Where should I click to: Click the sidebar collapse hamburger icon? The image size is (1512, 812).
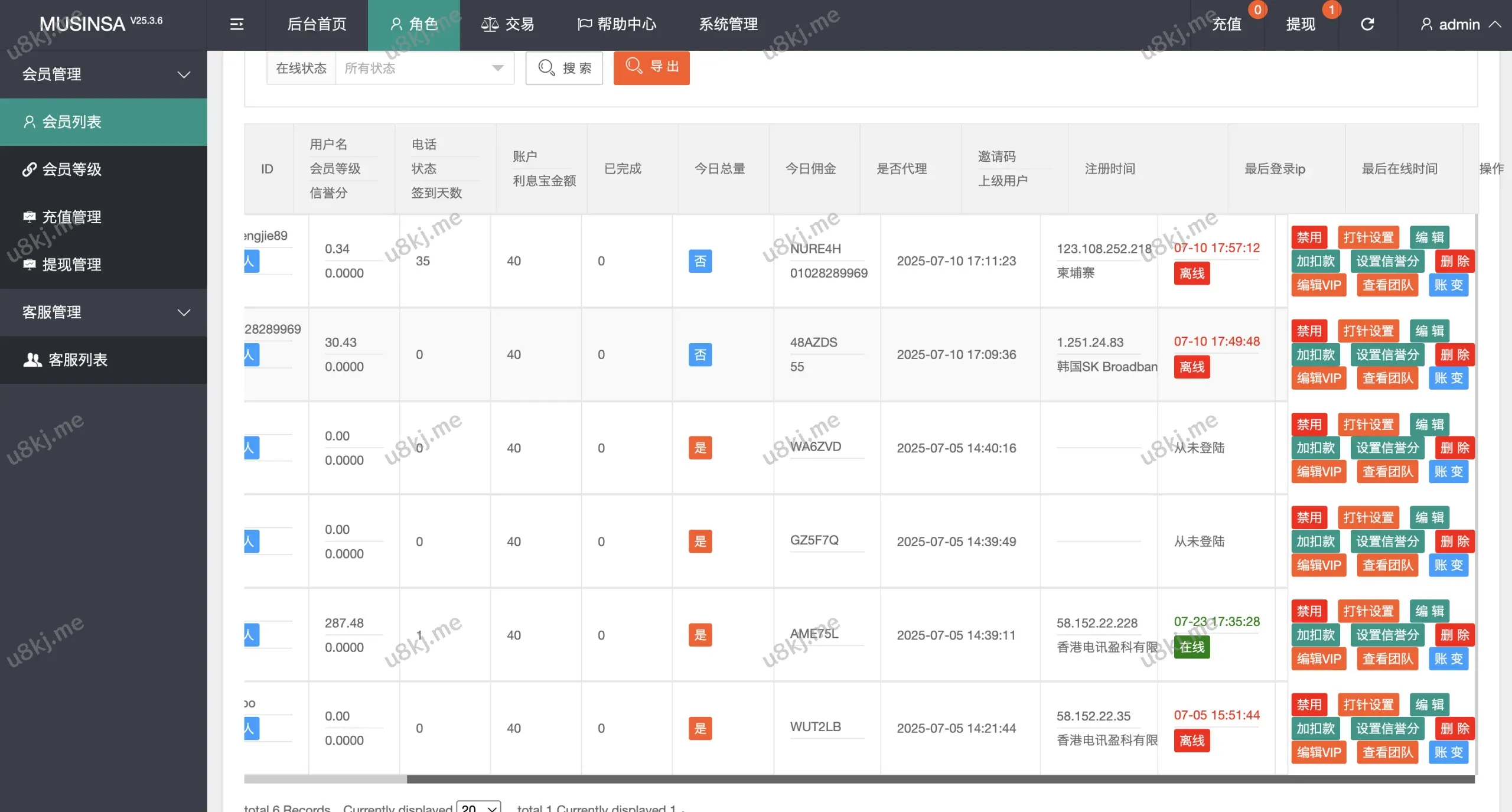tap(236, 24)
